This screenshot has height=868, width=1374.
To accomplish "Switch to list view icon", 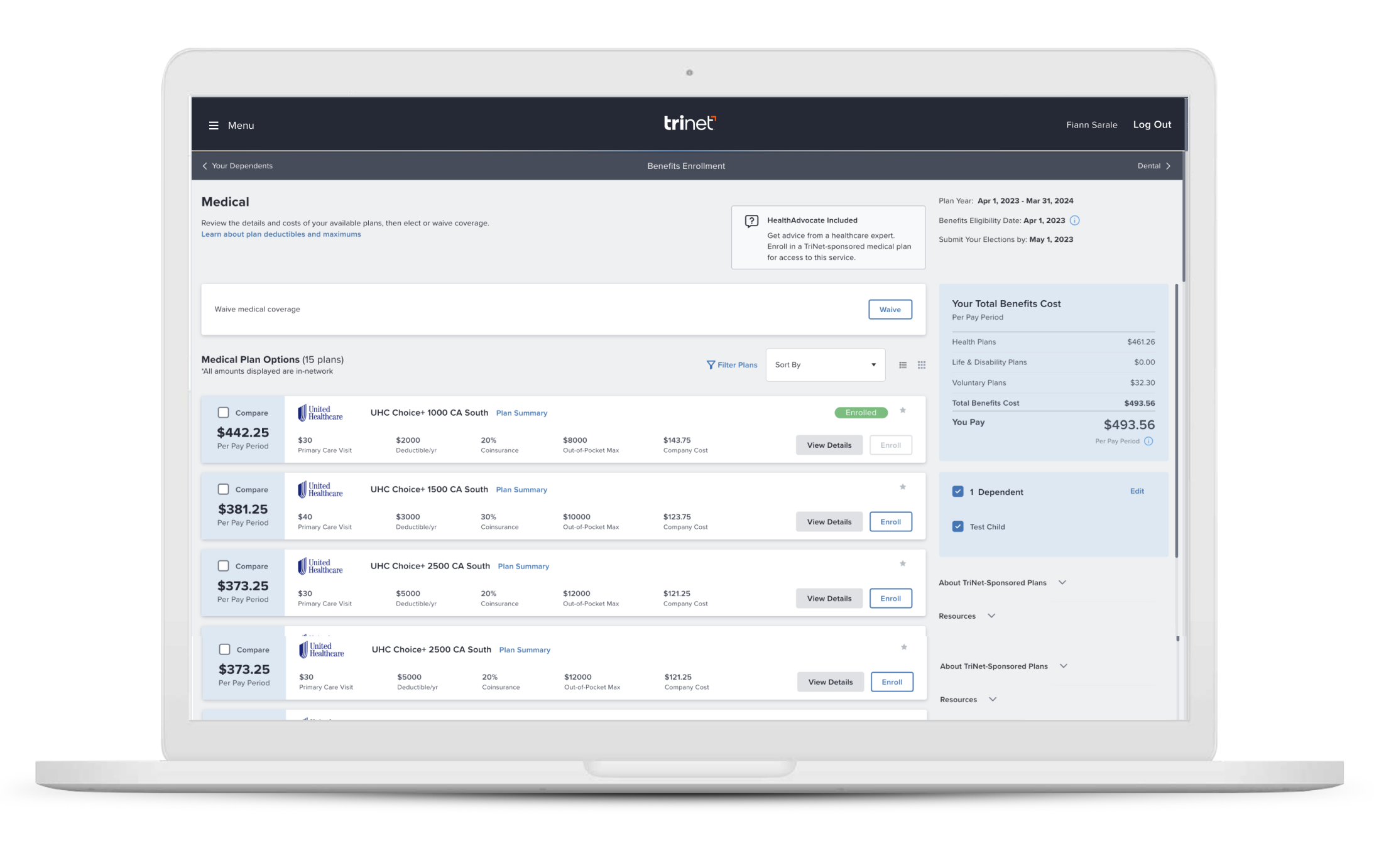I will pos(903,365).
